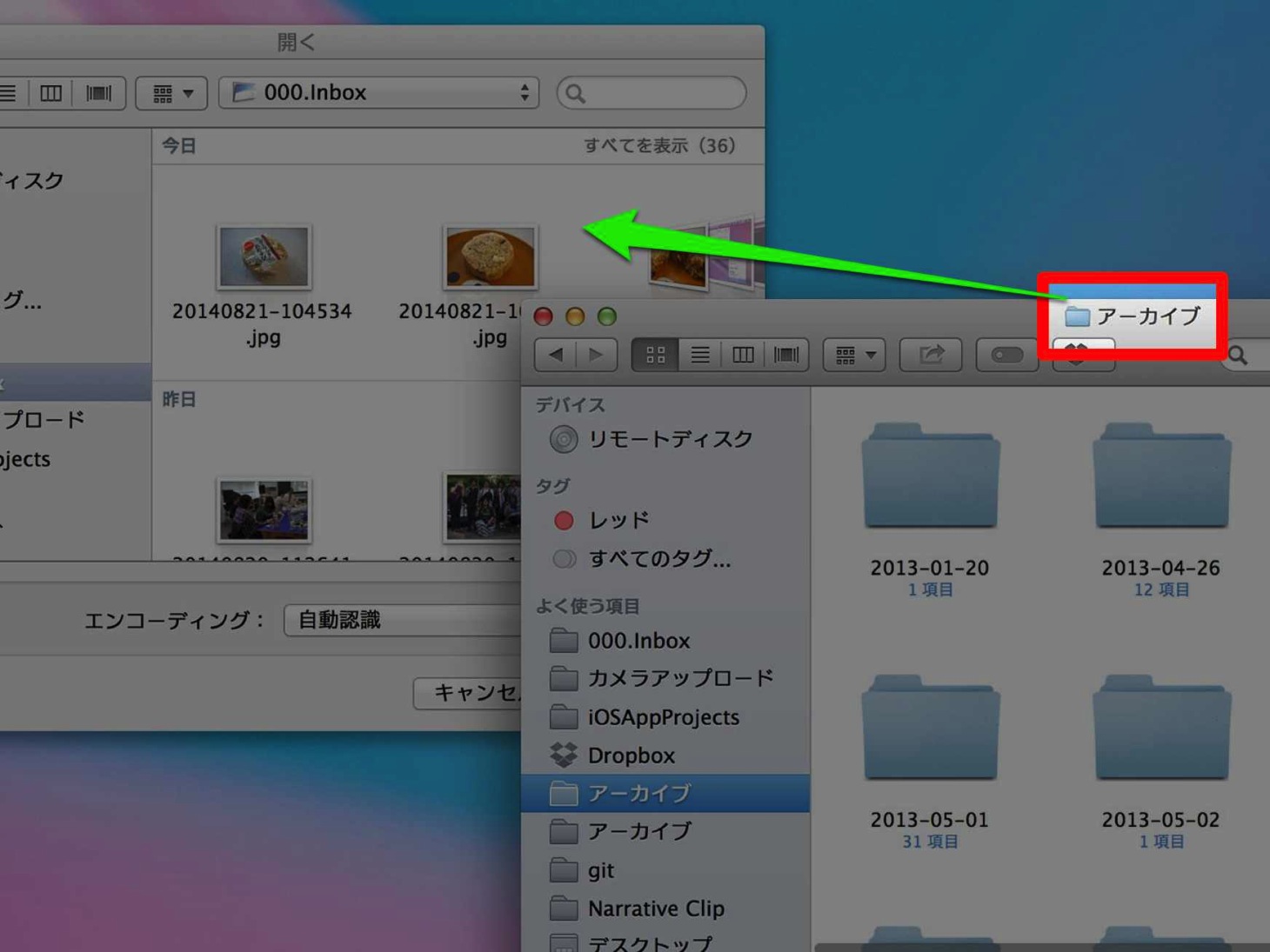Select the 2013-04-26 folder
The image size is (1270, 952).
click(x=1161, y=476)
